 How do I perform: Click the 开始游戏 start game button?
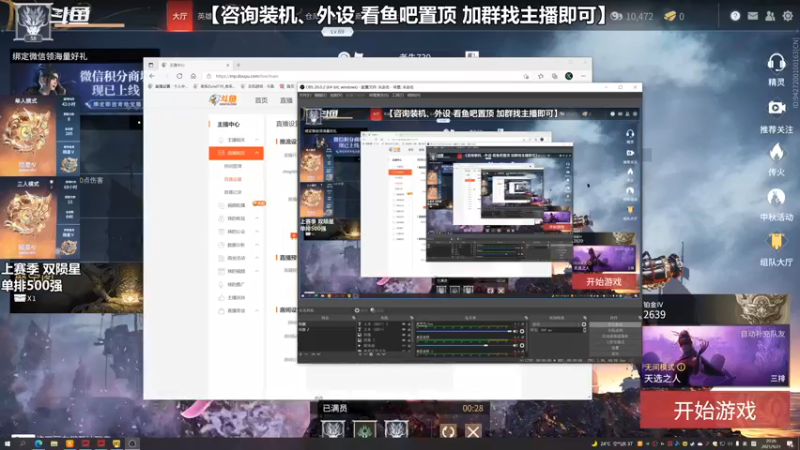pyautogui.click(x=714, y=410)
